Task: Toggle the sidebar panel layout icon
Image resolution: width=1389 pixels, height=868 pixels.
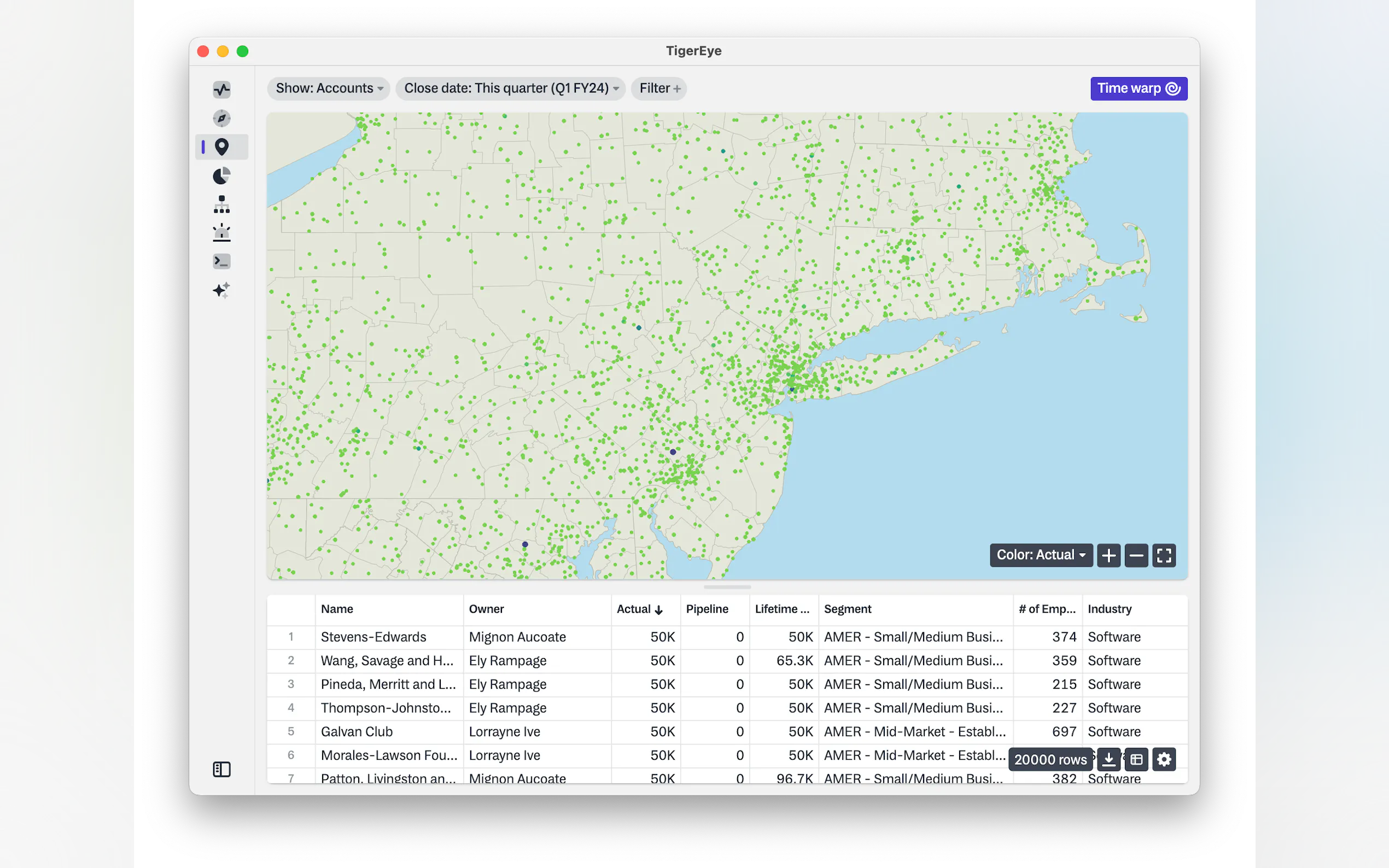Action: pyautogui.click(x=221, y=769)
